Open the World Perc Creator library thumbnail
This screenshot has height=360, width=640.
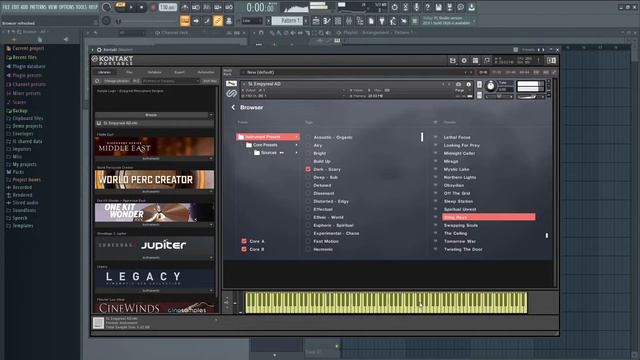click(154, 180)
